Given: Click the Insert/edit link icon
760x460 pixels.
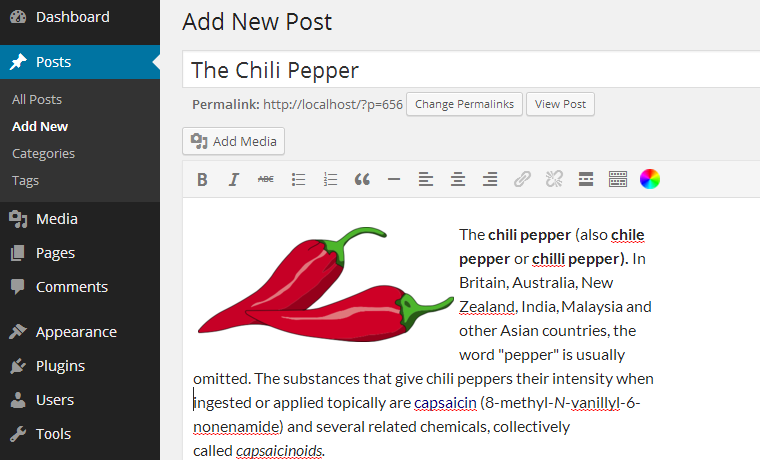Looking at the screenshot, I should tap(522, 179).
